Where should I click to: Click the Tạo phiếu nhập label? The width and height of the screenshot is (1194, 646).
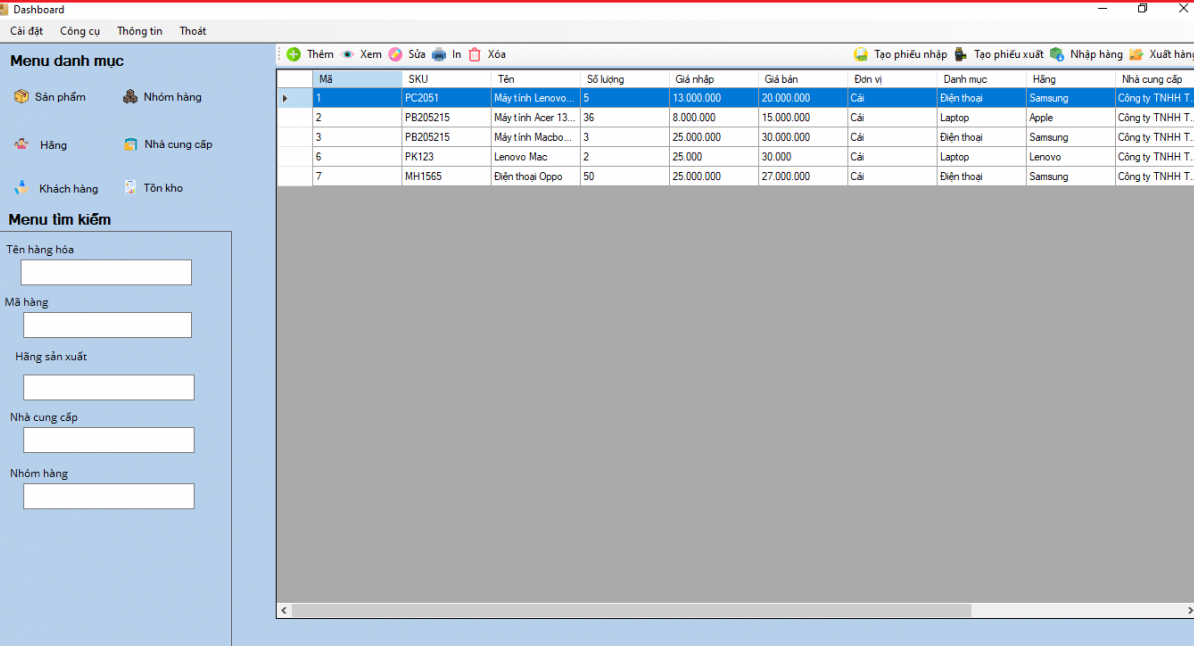[911, 54]
